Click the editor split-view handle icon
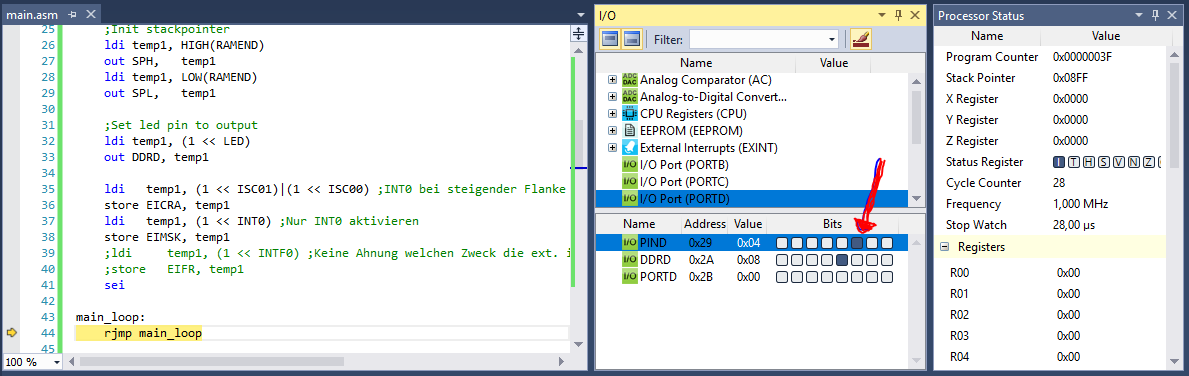The height and width of the screenshot is (376, 1189). click(x=579, y=33)
